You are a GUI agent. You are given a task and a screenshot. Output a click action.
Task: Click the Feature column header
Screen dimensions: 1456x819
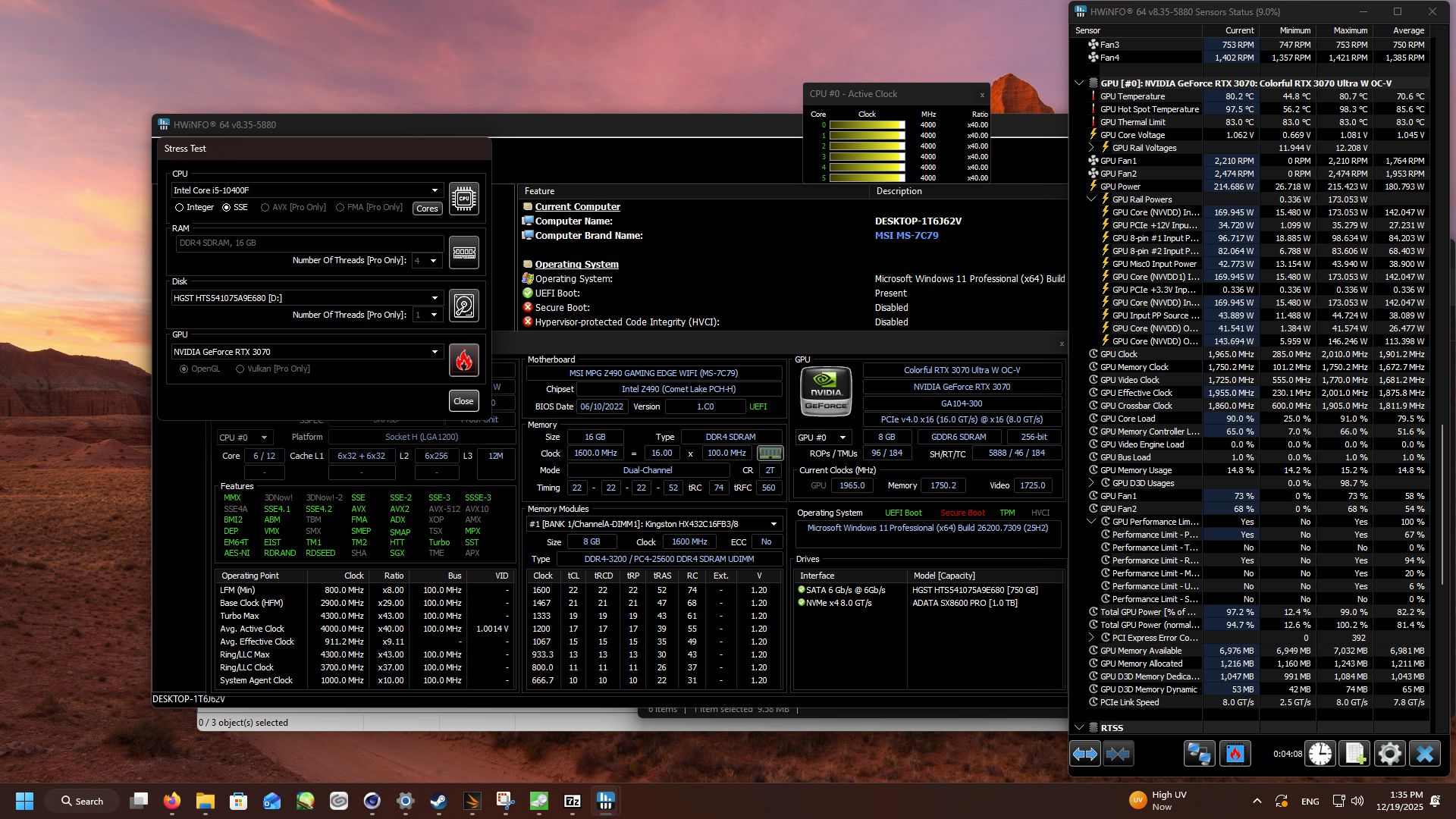pyautogui.click(x=693, y=192)
